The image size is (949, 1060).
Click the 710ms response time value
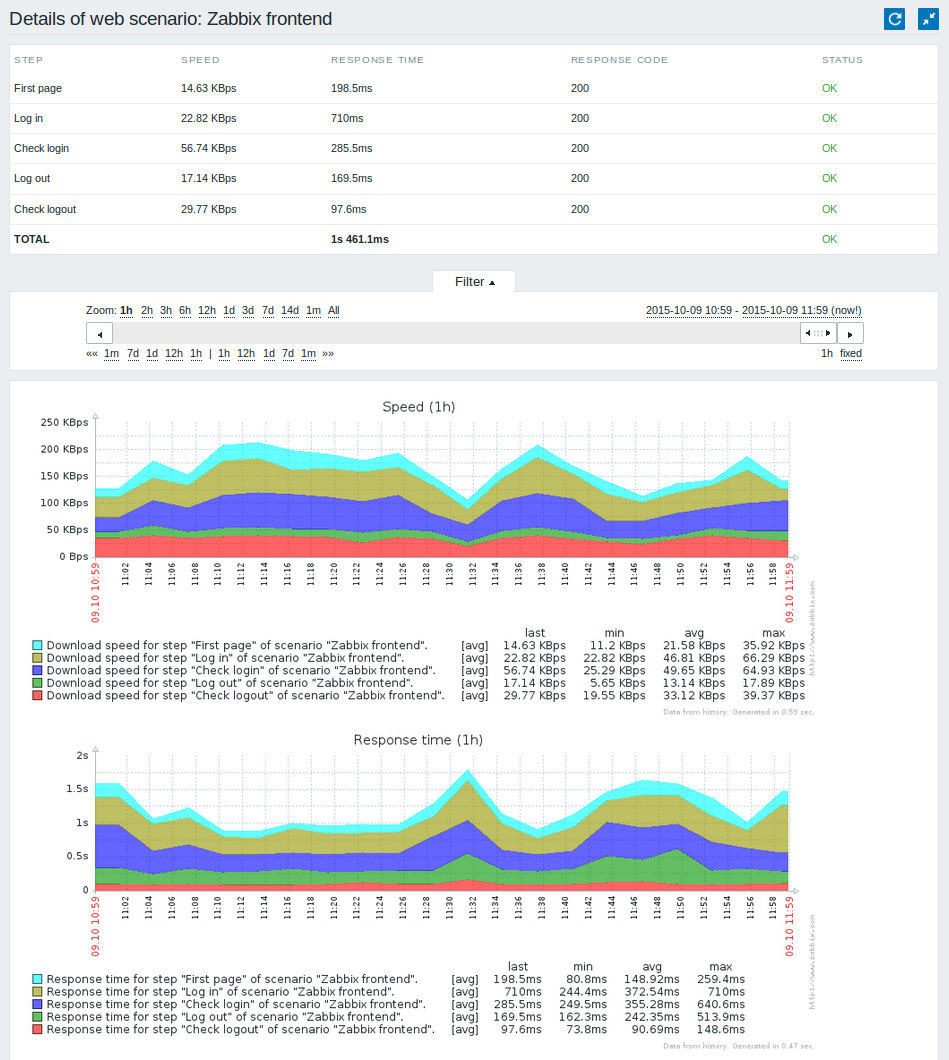[x=347, y=118]
